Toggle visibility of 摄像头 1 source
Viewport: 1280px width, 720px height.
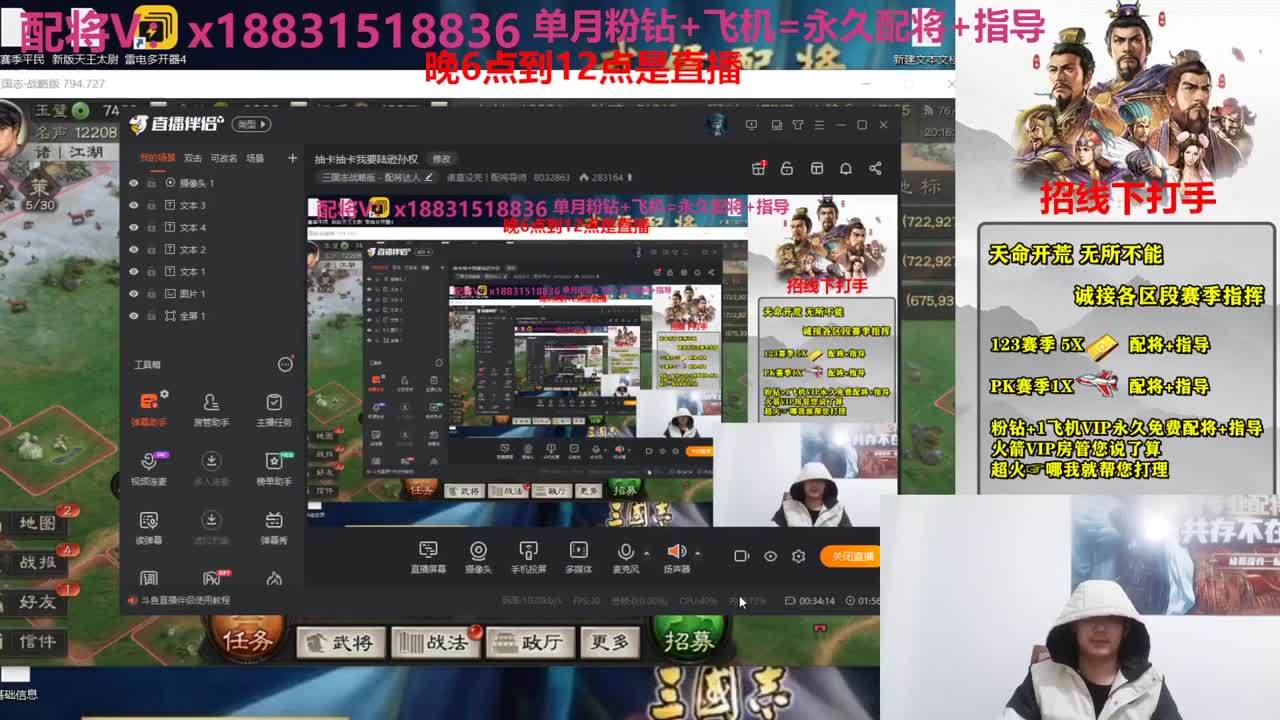[133, 183]
